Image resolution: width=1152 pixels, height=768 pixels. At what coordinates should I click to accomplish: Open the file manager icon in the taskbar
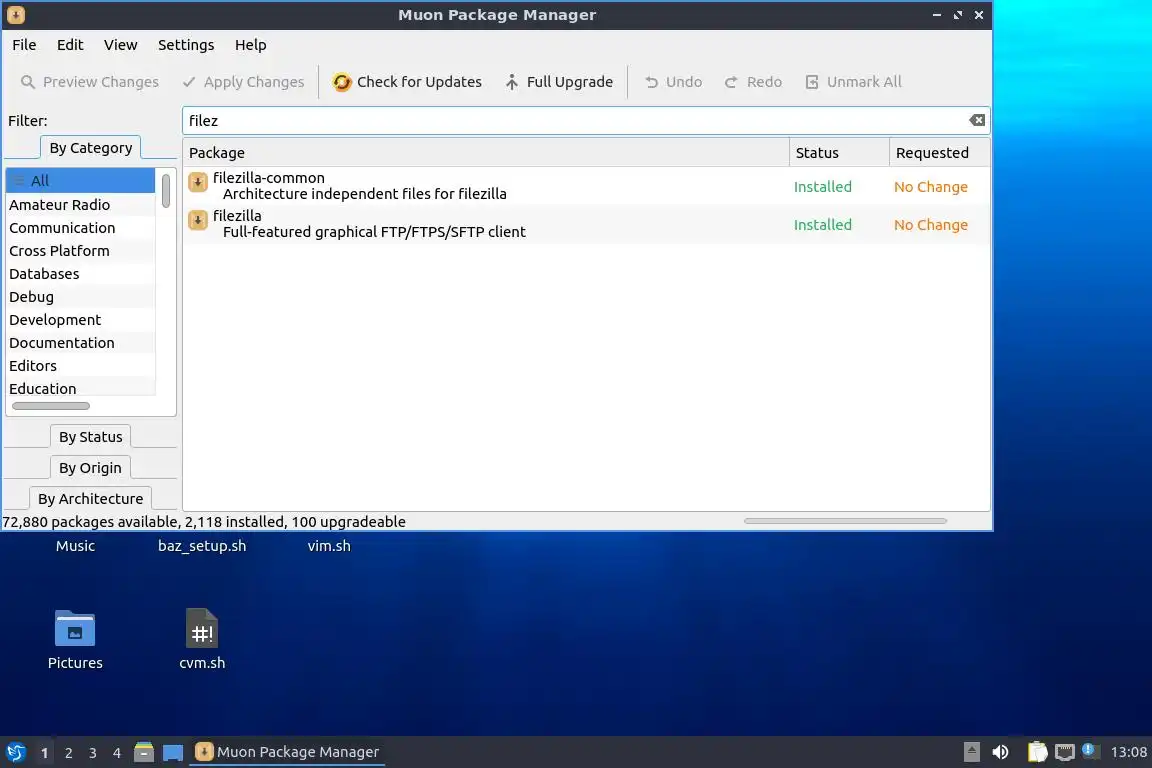point(144,752)
